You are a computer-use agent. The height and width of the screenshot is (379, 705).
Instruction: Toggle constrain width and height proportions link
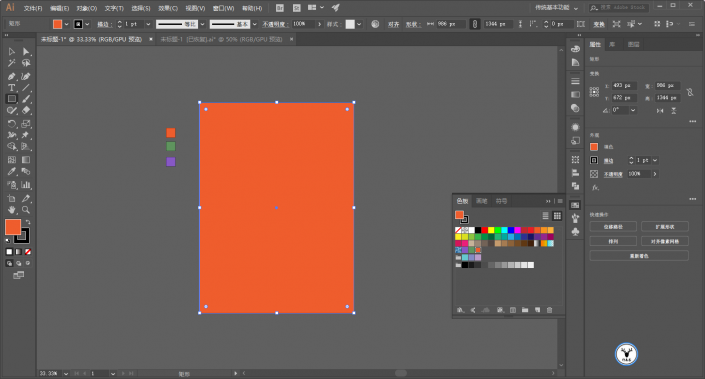[474, 24]
